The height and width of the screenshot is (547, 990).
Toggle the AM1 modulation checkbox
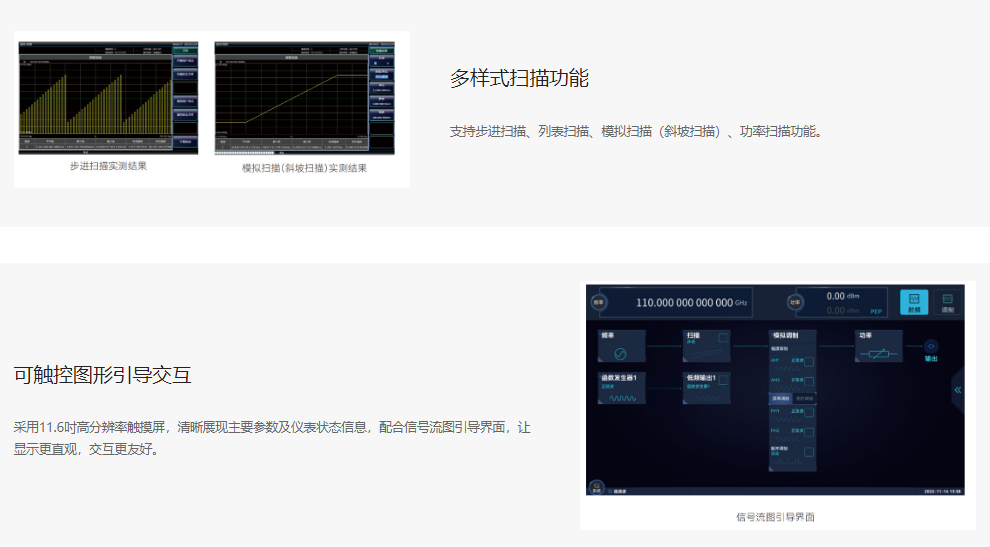click(809, 361)
